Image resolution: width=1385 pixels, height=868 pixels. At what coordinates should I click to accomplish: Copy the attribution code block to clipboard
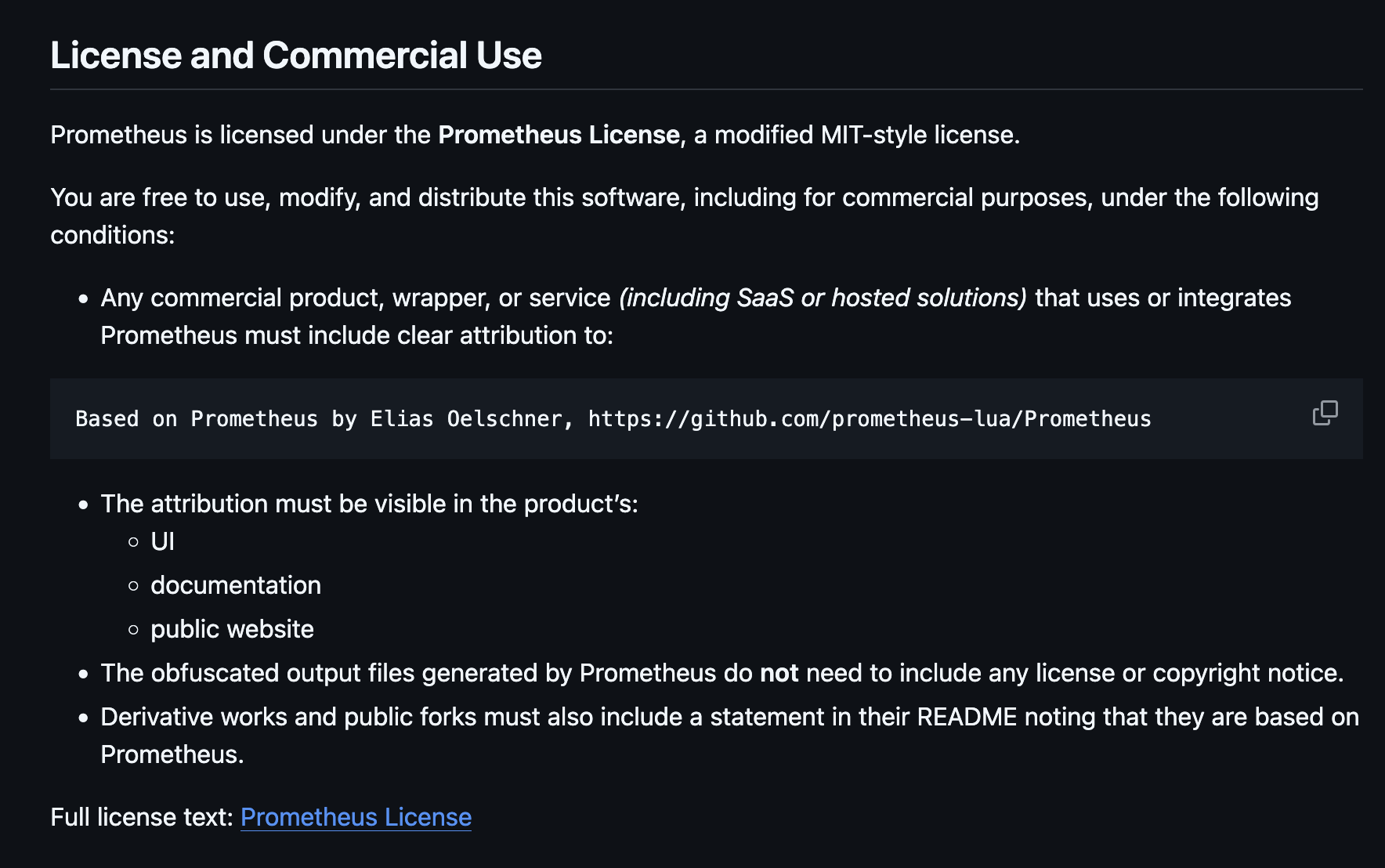pyautogui.click(x=1325, y=413)
